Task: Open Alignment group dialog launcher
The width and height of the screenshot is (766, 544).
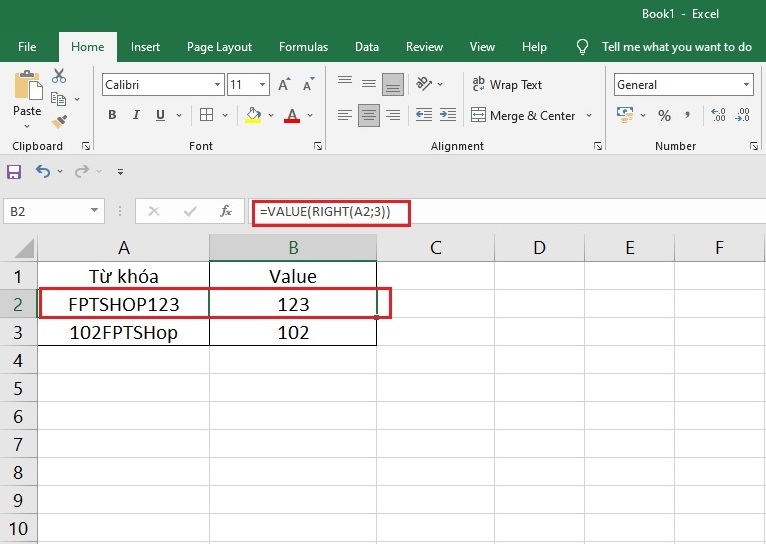Action: [x=597, y=146]
